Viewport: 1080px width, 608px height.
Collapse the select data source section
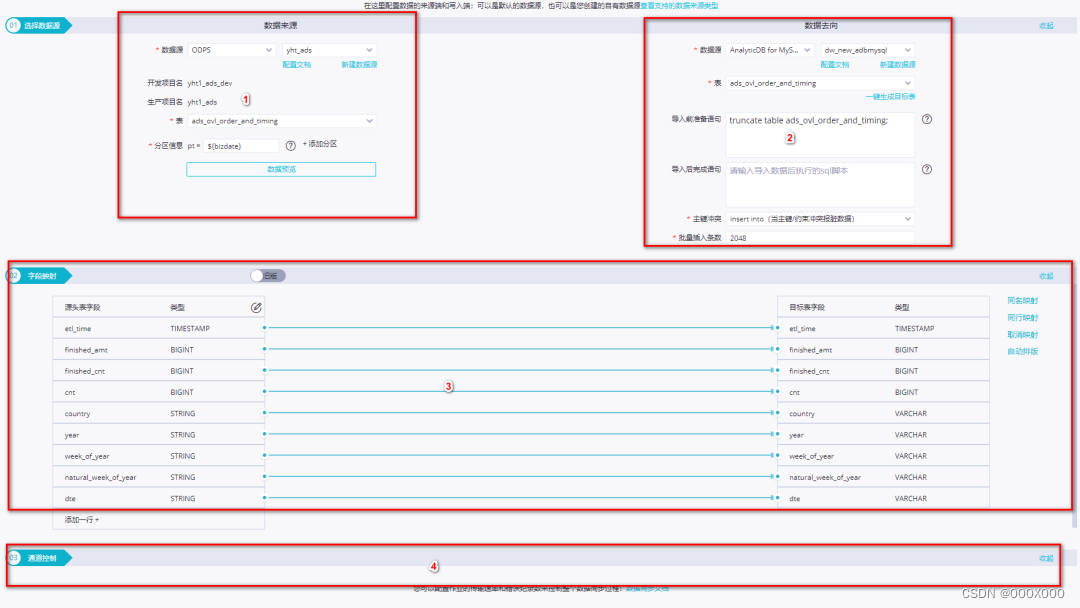click(x=1046, y=25)
